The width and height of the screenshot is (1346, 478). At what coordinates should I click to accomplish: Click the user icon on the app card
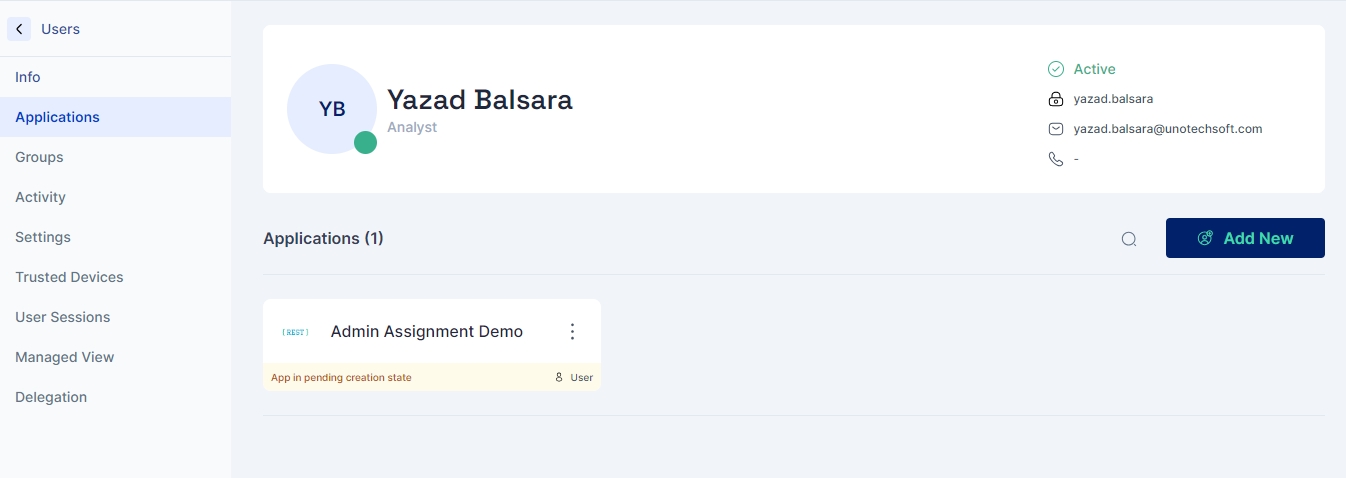(559, 378)
